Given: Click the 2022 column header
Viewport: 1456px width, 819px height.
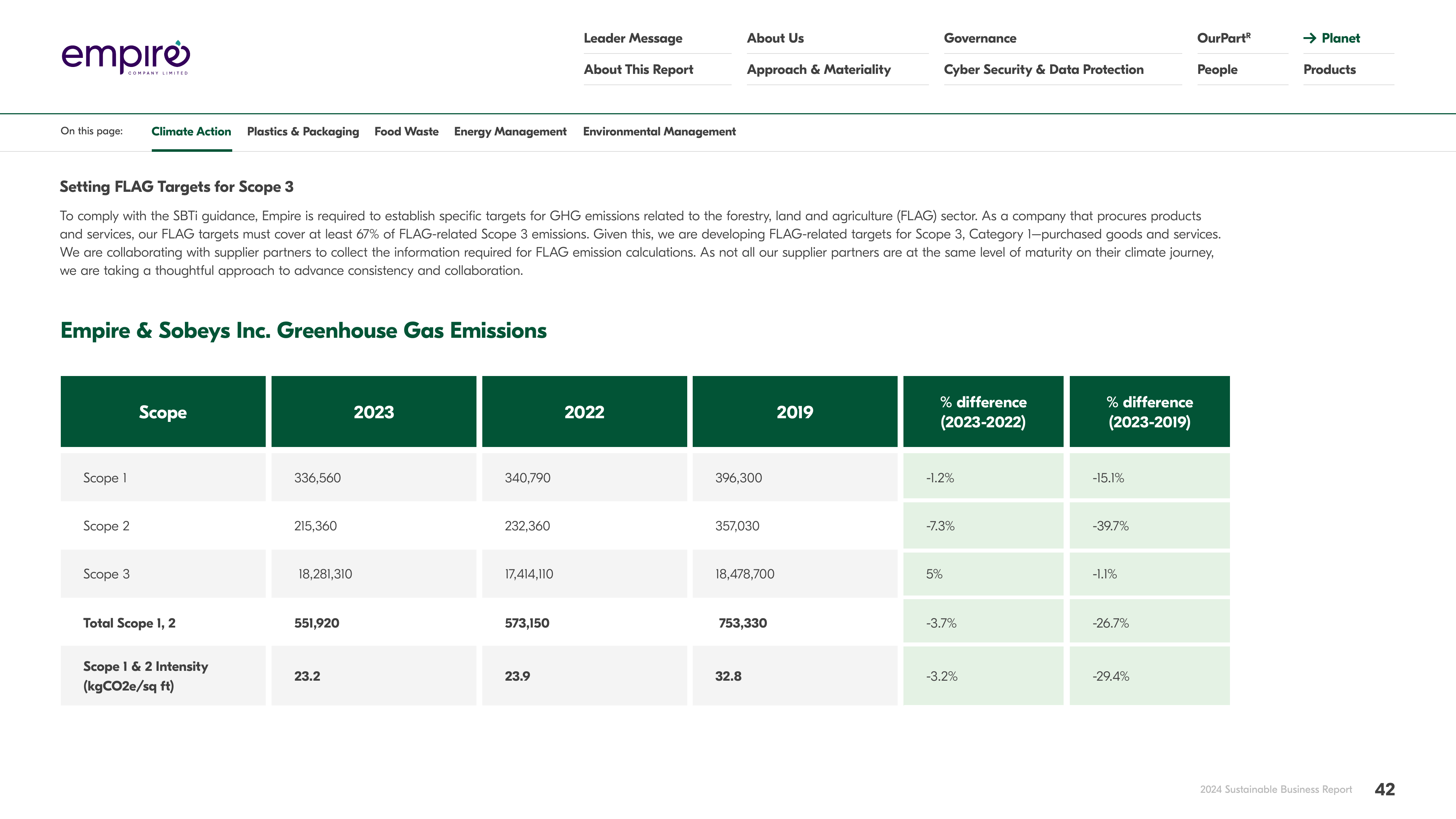Looking at the screenshot, I should pos(585,412).
